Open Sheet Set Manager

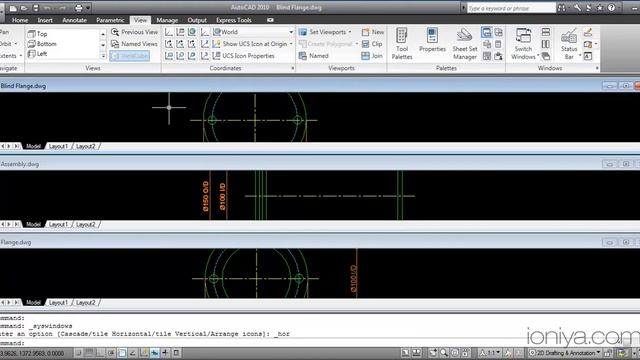point(464,44)
